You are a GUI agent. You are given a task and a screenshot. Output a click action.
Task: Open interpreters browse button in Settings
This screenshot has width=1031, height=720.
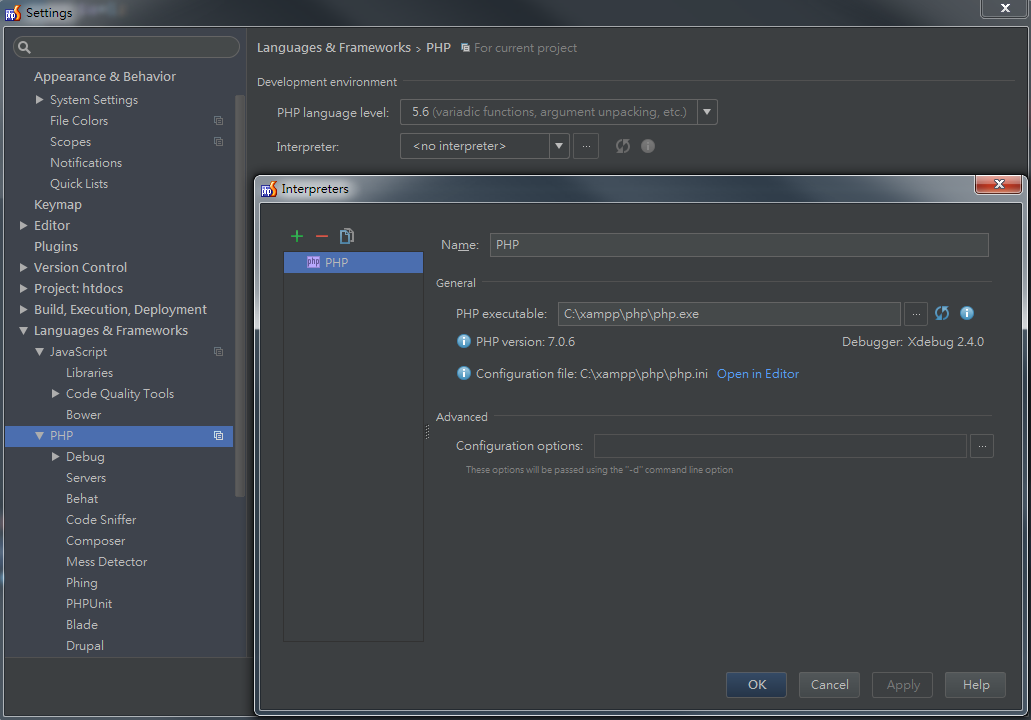[586, 146]
